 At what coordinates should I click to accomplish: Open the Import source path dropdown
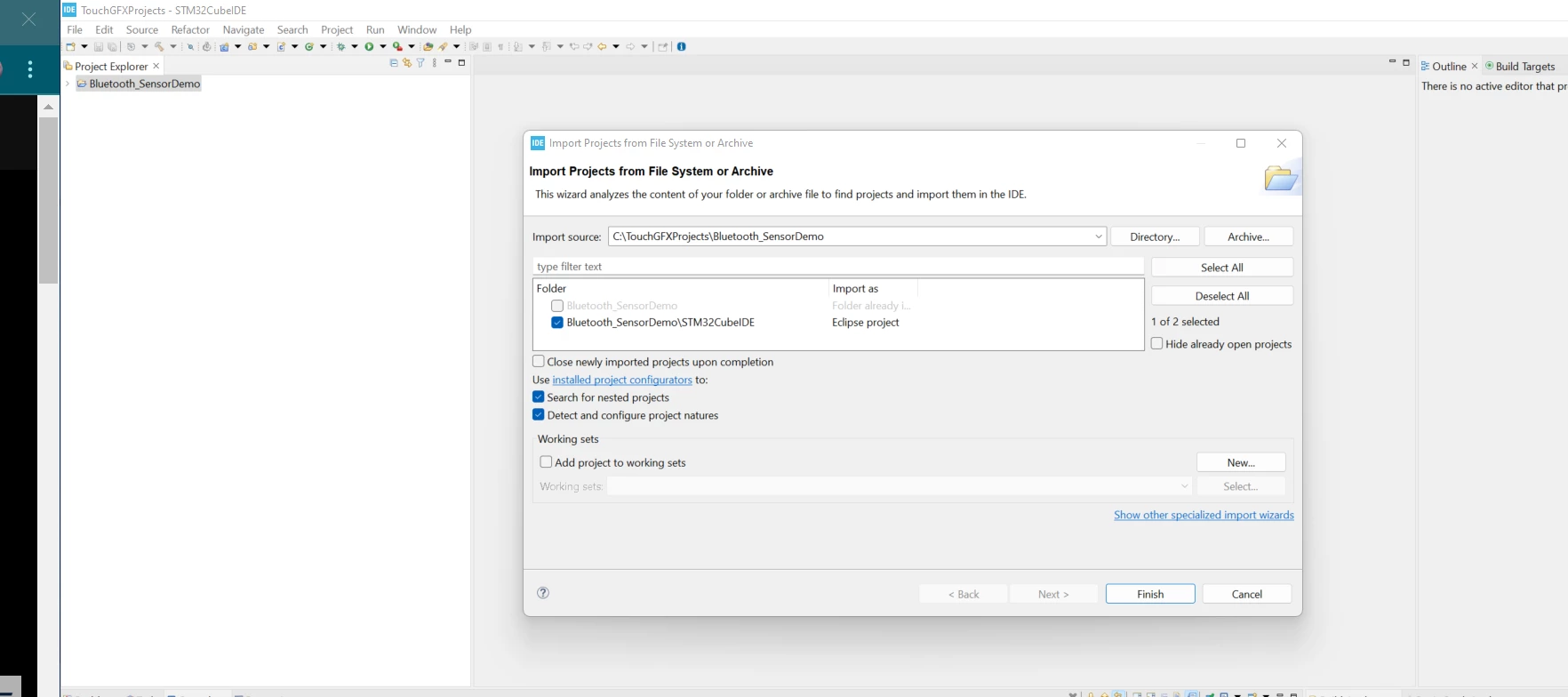(x=1099, y=236)
